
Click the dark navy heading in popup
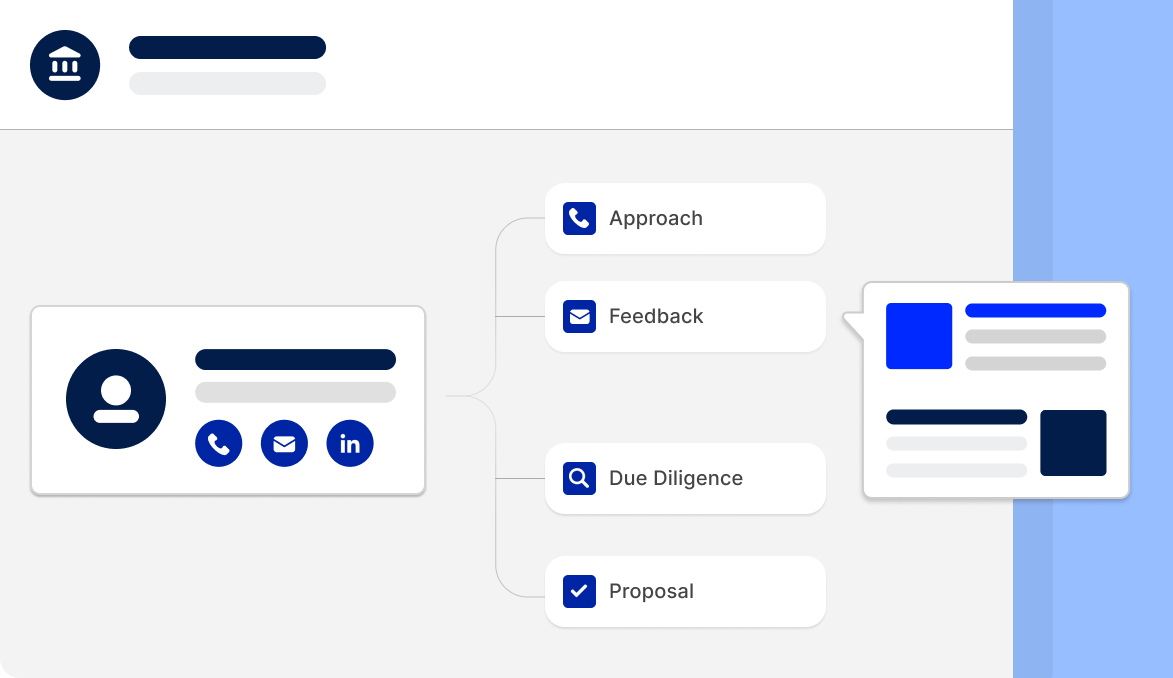[x=956, y=417]
